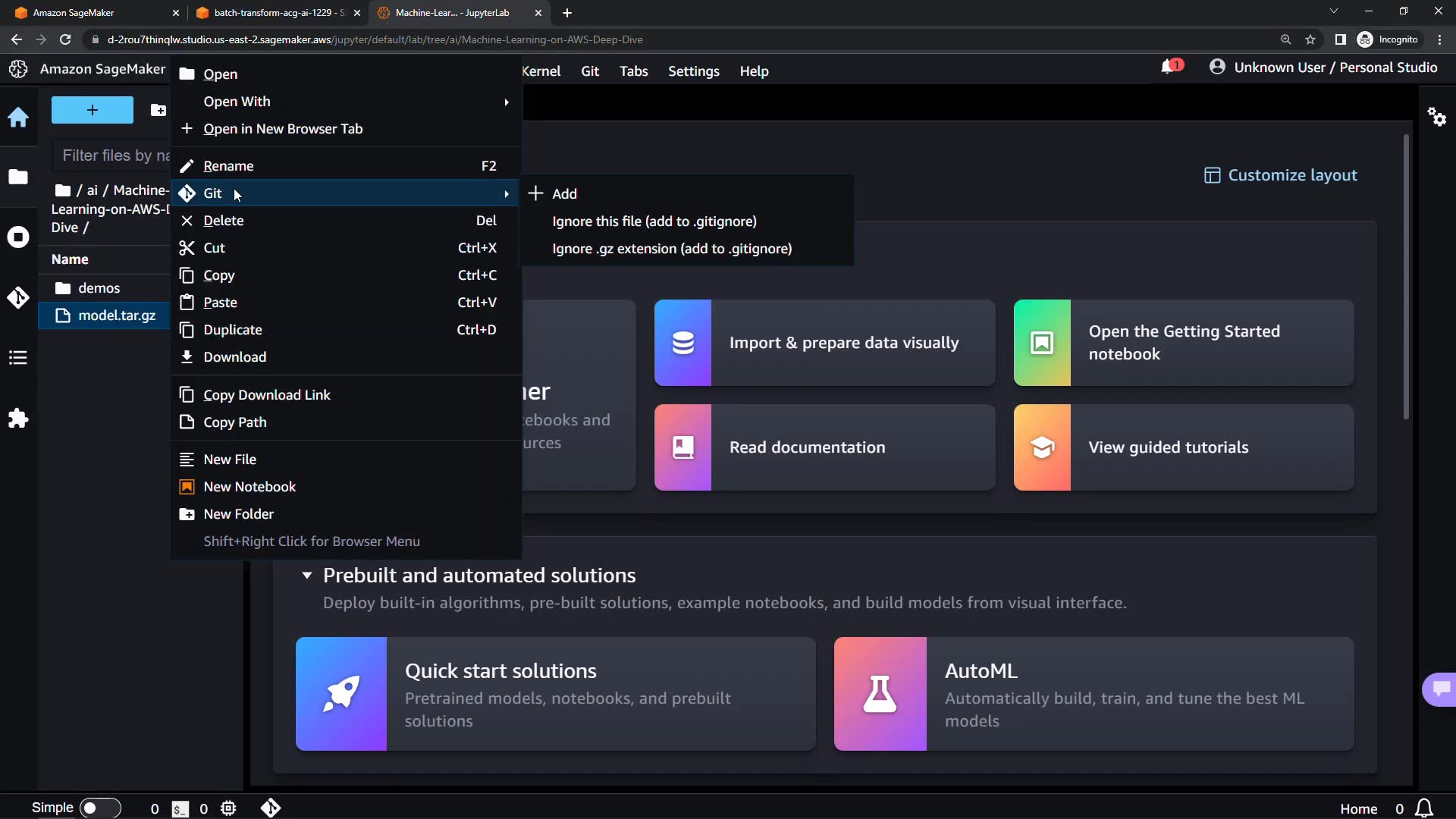Click Git icon in the status bar
The height and width of the screenshot is (819, 1456).
271,808
